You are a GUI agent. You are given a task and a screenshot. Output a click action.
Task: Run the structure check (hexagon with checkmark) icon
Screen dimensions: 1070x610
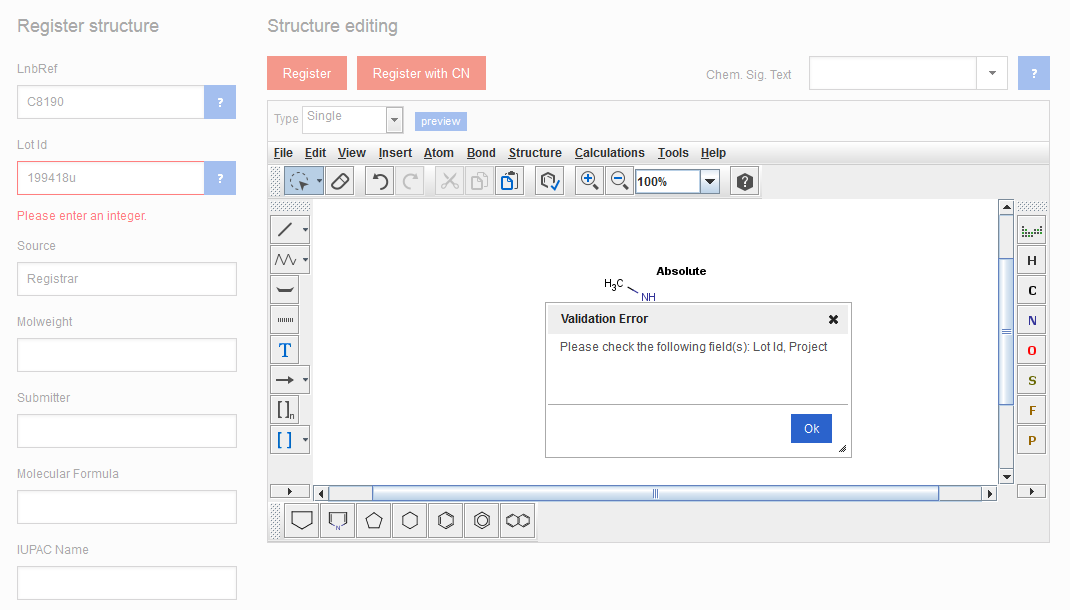tap(549, 180)
